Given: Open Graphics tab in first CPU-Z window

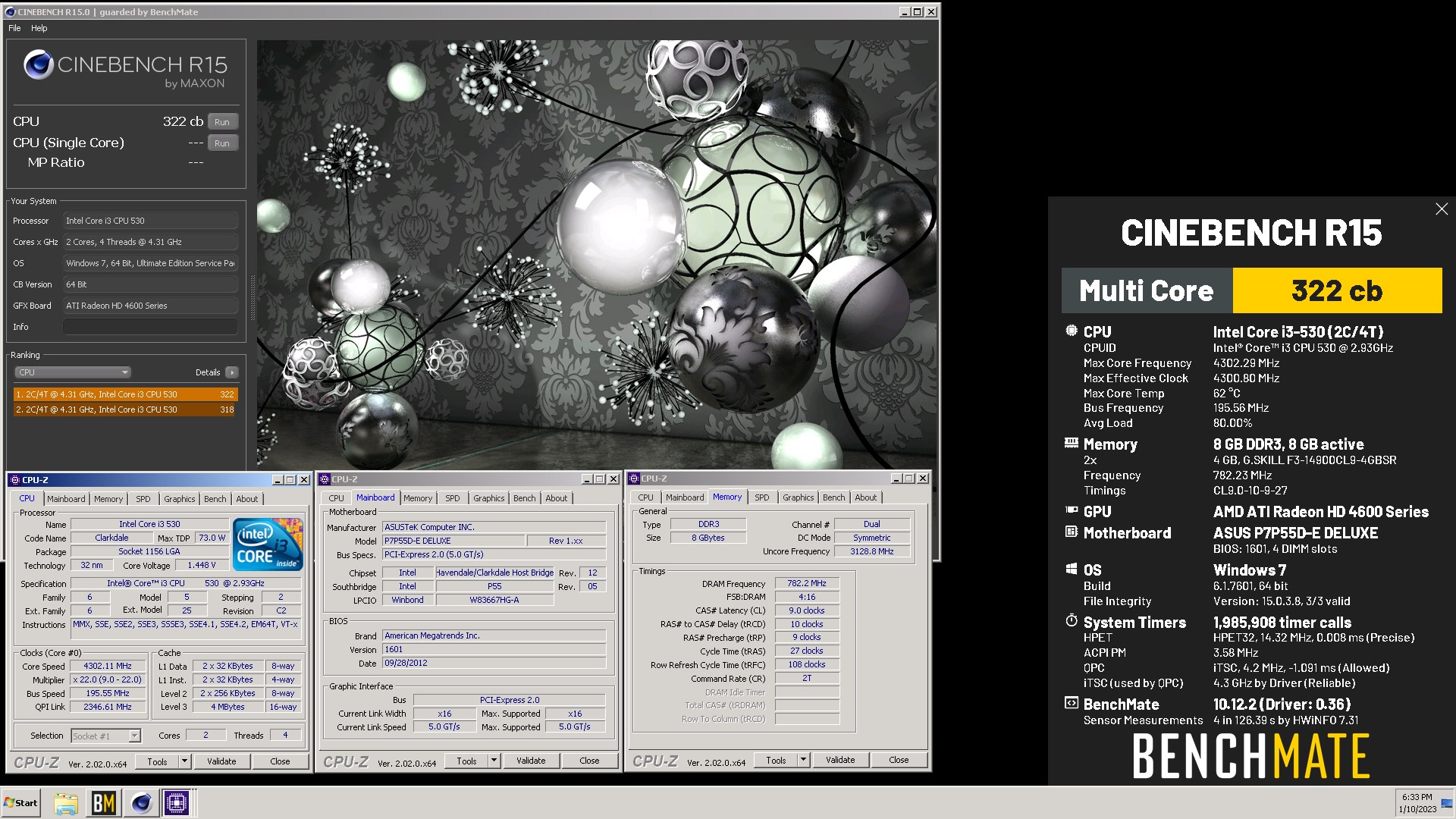Looking at the screenshot, I should click(x=180, y=499).
